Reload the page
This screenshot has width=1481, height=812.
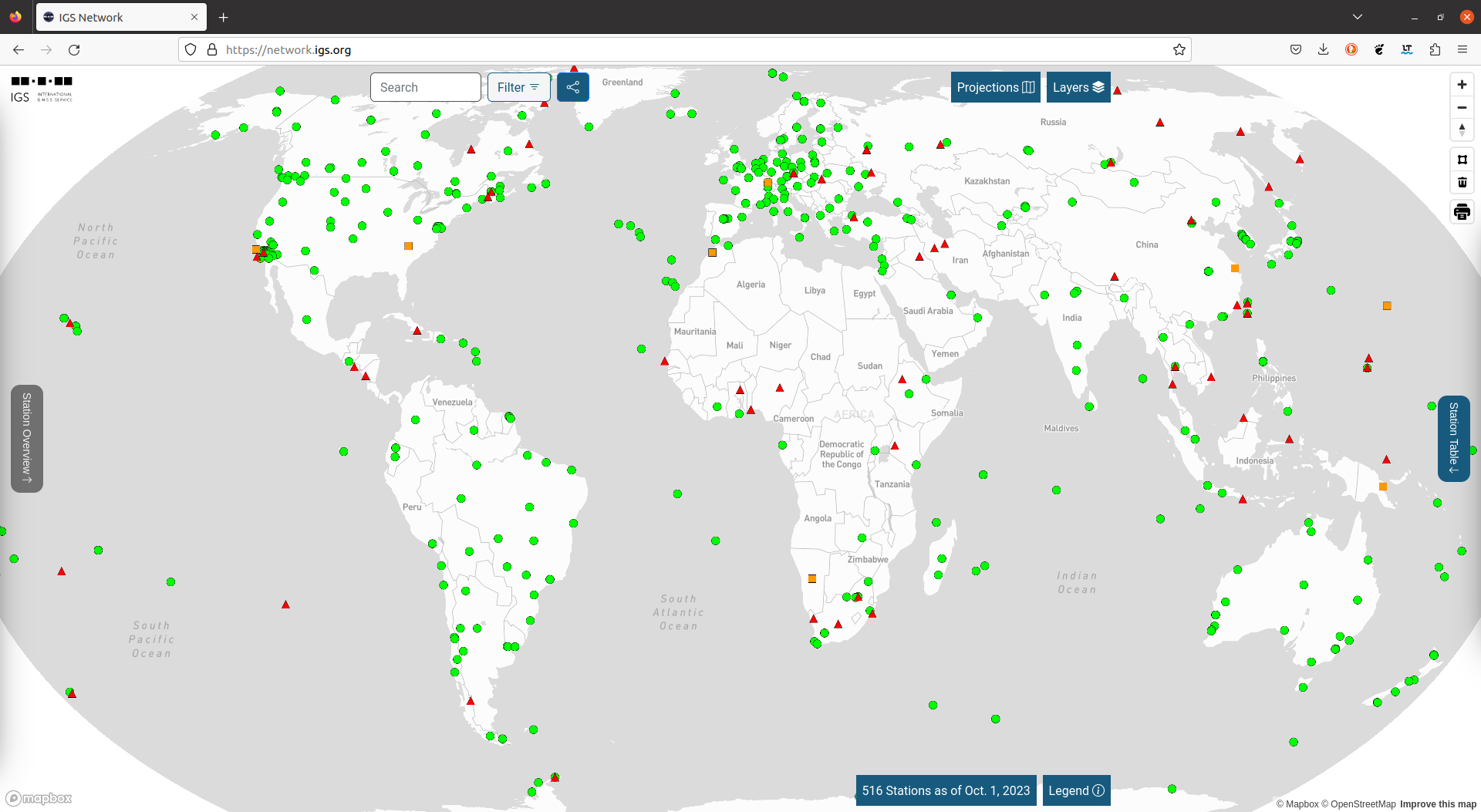click(74, 49)
